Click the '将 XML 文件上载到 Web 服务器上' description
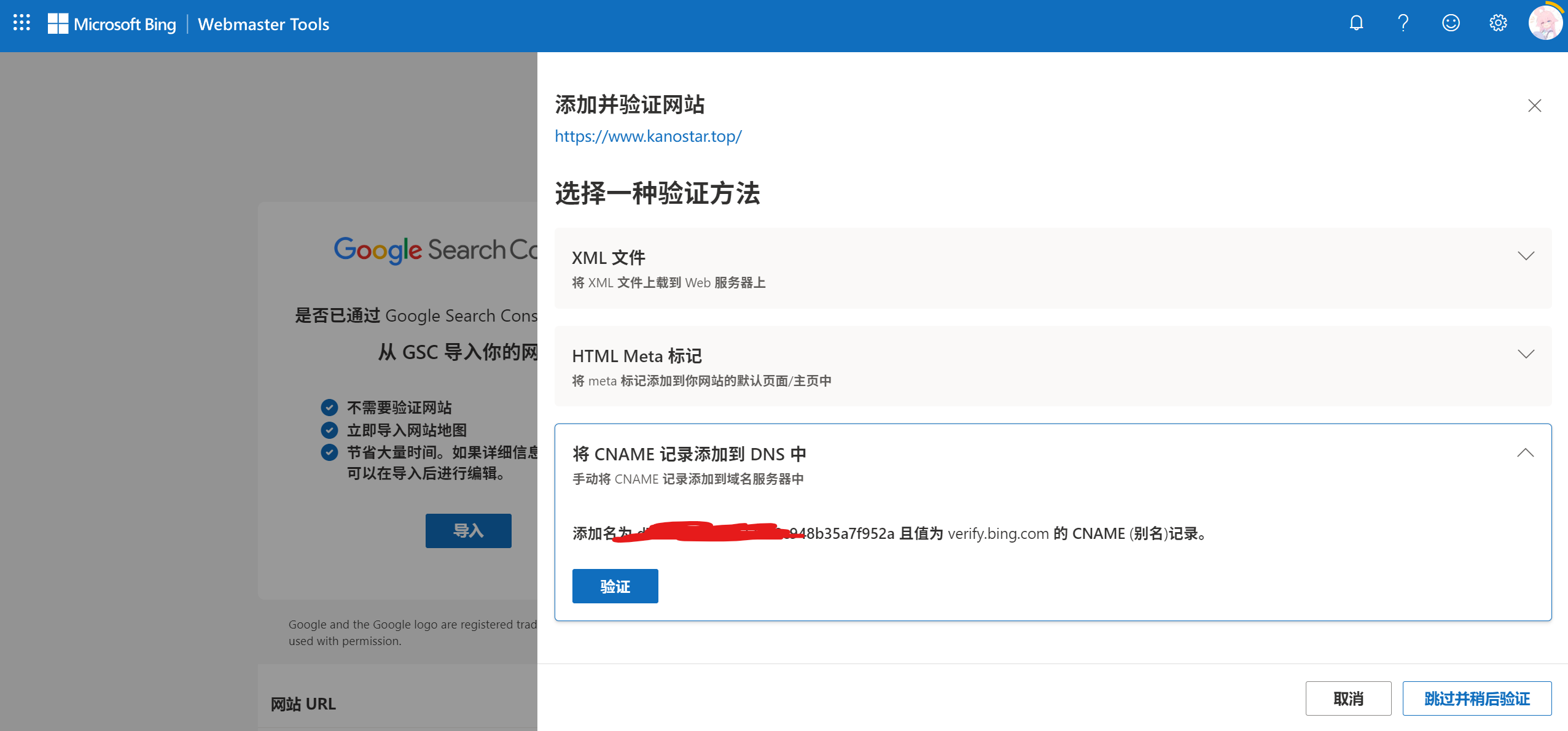1568x731 pixels. click(x=669, y=283)
